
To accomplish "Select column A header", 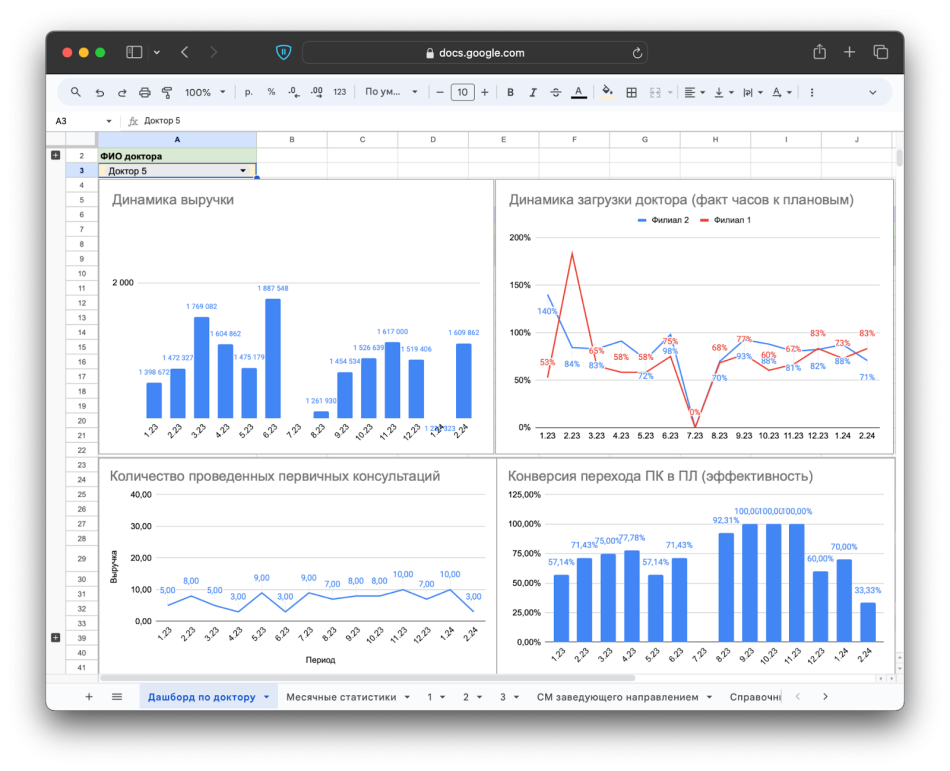I will [x=178, y=139].
